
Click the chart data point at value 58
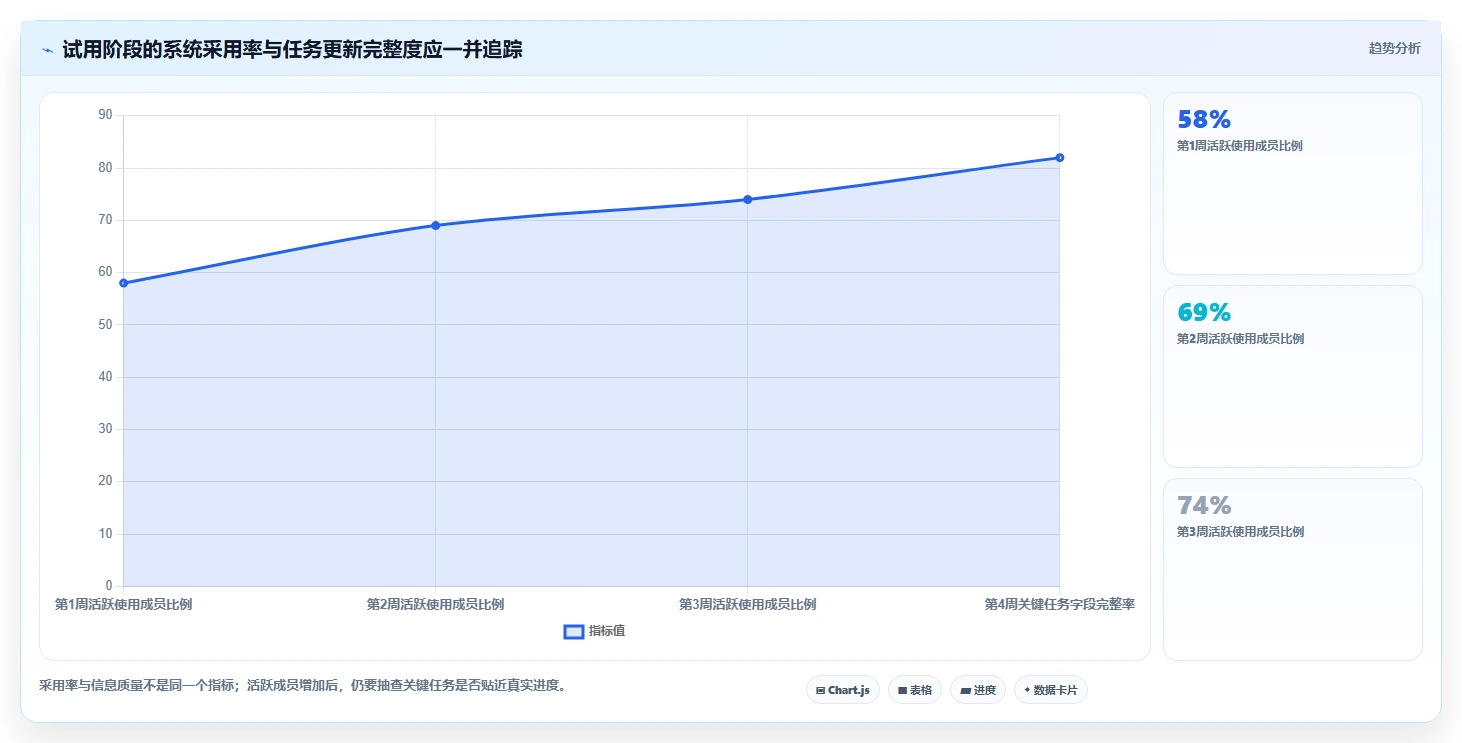click(x=123, y=283)
